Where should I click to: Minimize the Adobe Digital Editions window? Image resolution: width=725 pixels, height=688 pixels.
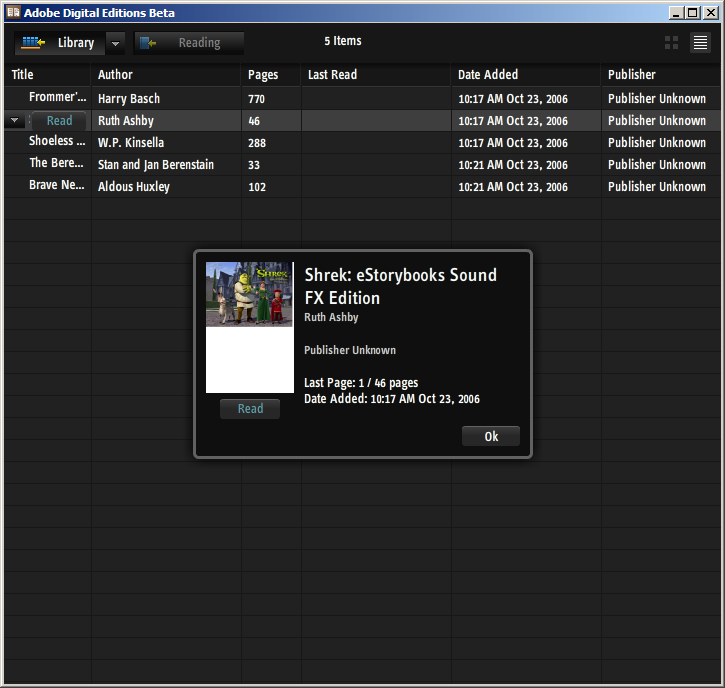pos(676,13)
